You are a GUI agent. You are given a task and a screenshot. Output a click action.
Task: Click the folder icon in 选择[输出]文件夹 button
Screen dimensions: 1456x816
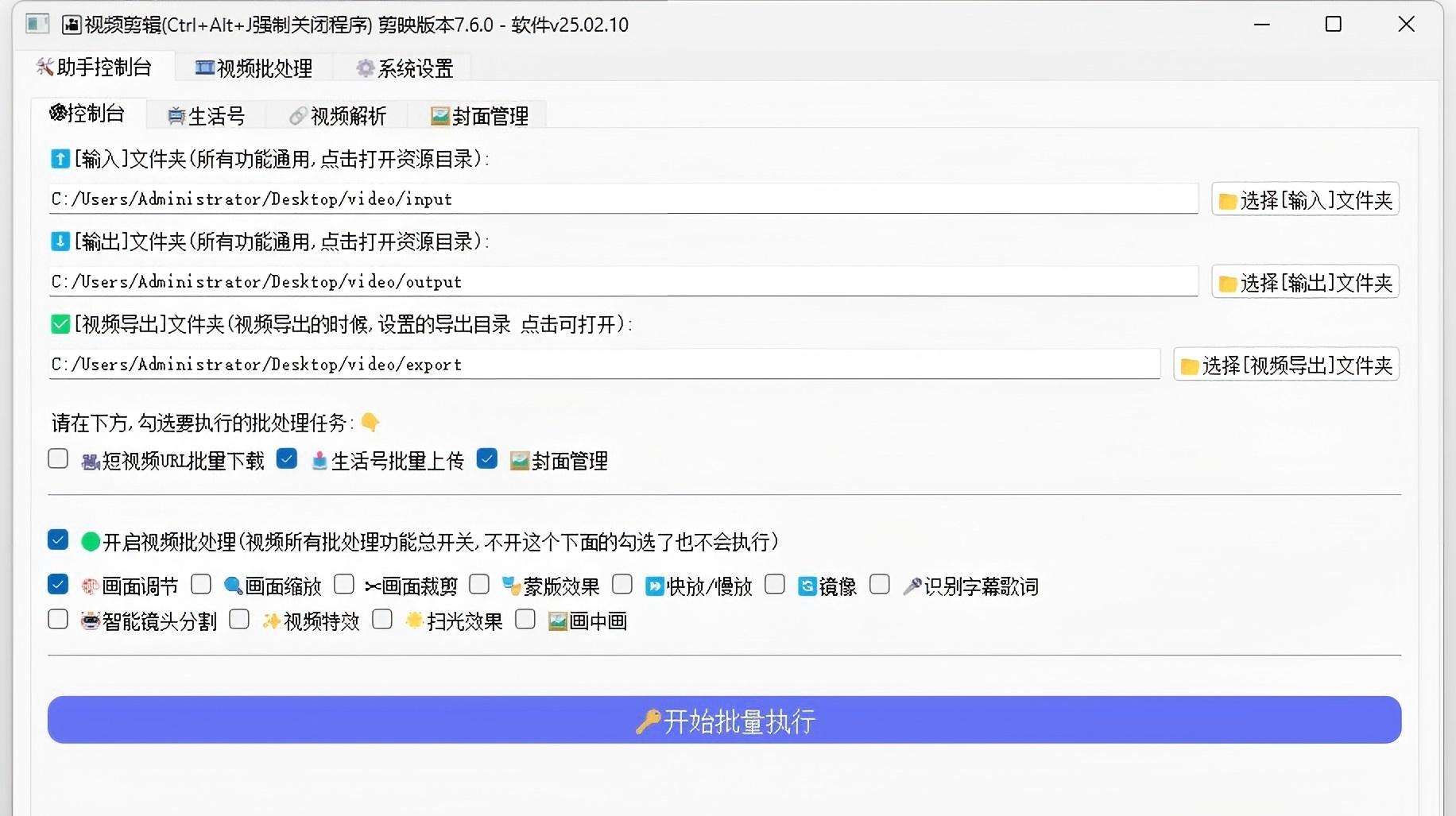1228,284
